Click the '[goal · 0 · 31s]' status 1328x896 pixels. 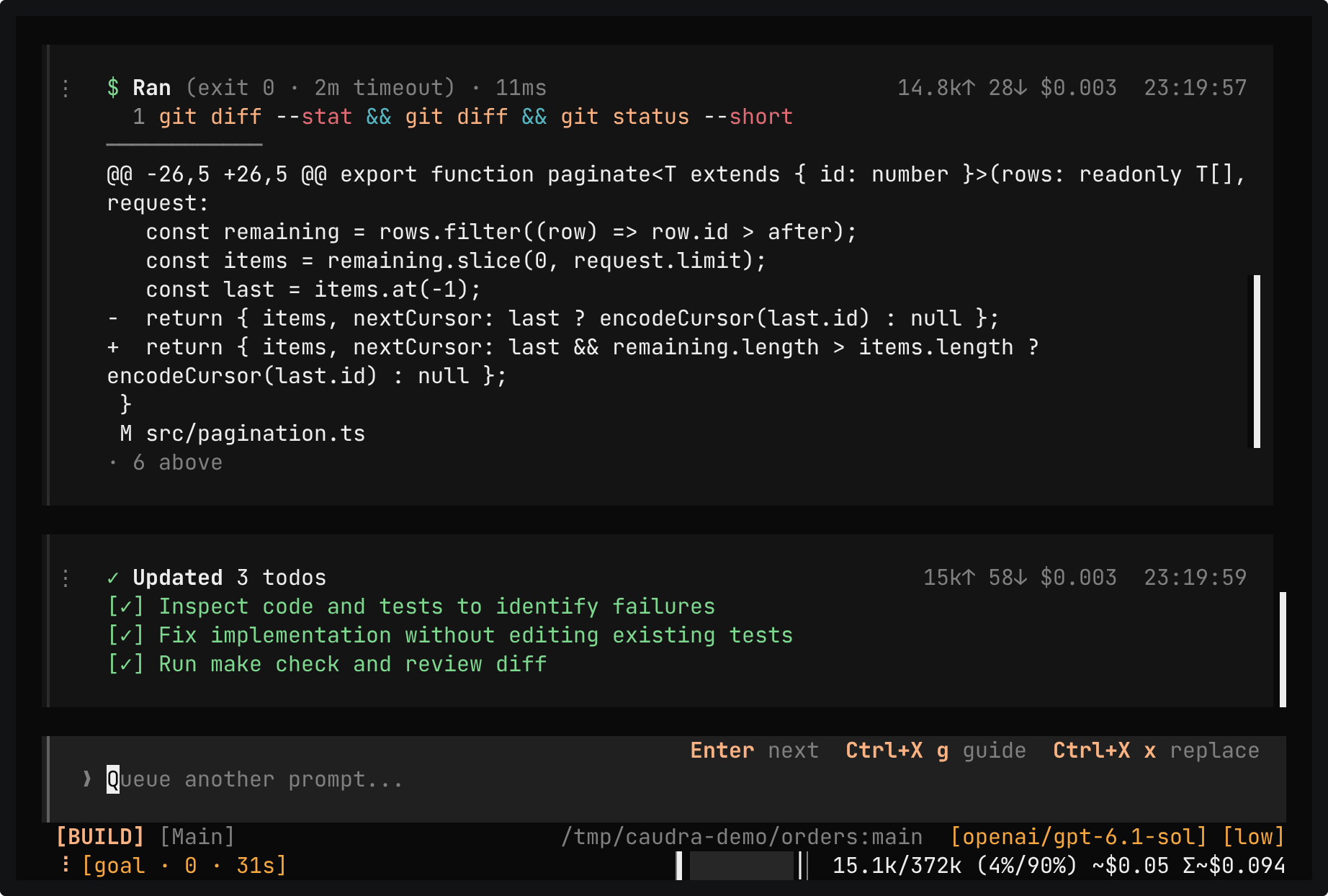[x=184, y=866]
